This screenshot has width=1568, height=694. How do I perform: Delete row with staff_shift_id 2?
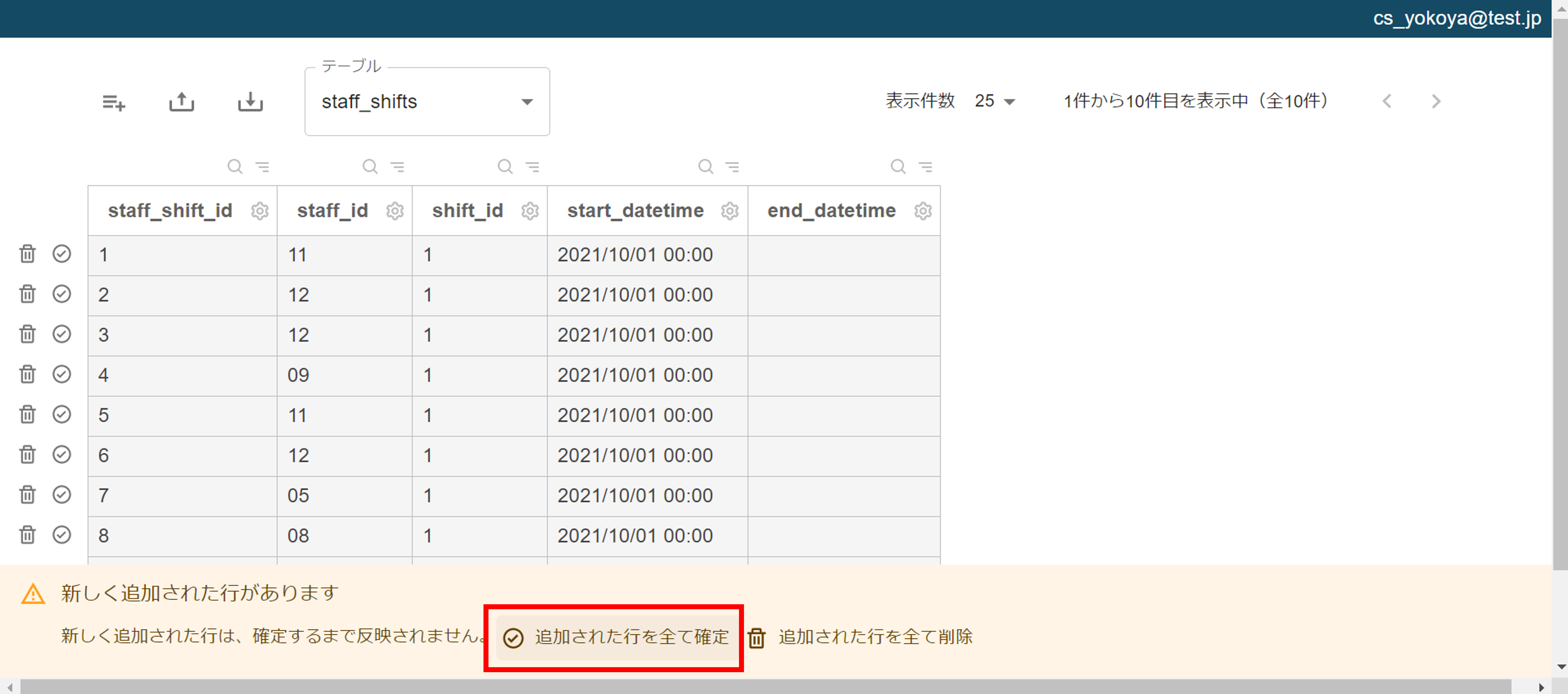pyautogui.click(x=28, y=294)
